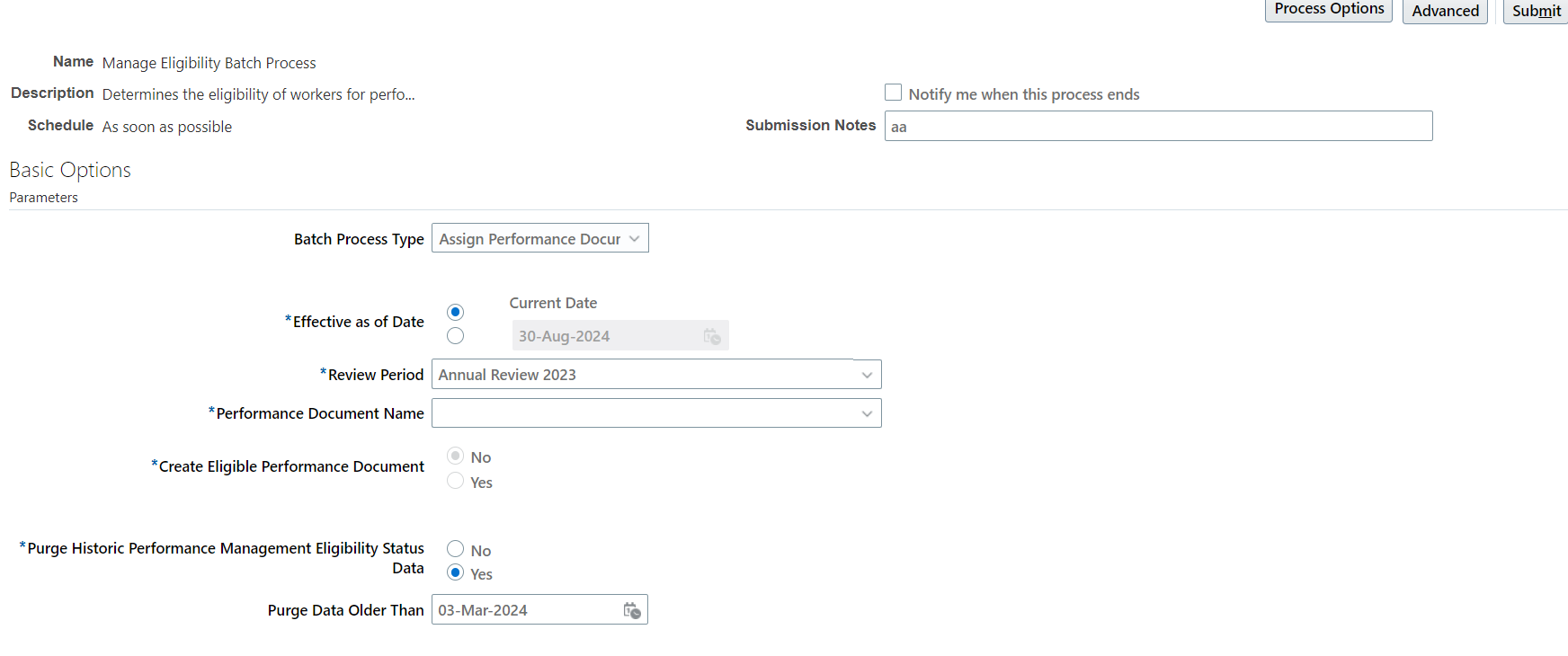Click the truncated Description text
This screenshot has width=1568, height=656.
click(x=259, y=94)
